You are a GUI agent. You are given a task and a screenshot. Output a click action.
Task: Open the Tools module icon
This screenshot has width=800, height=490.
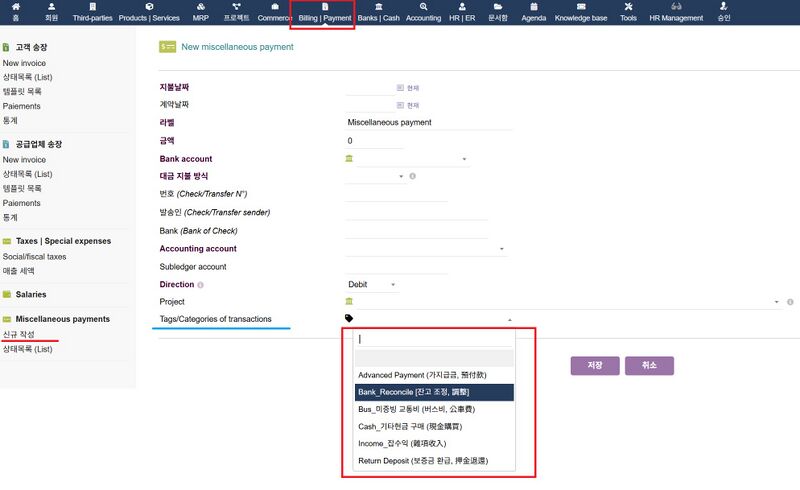pyautogui.click(x=628, y=7)
